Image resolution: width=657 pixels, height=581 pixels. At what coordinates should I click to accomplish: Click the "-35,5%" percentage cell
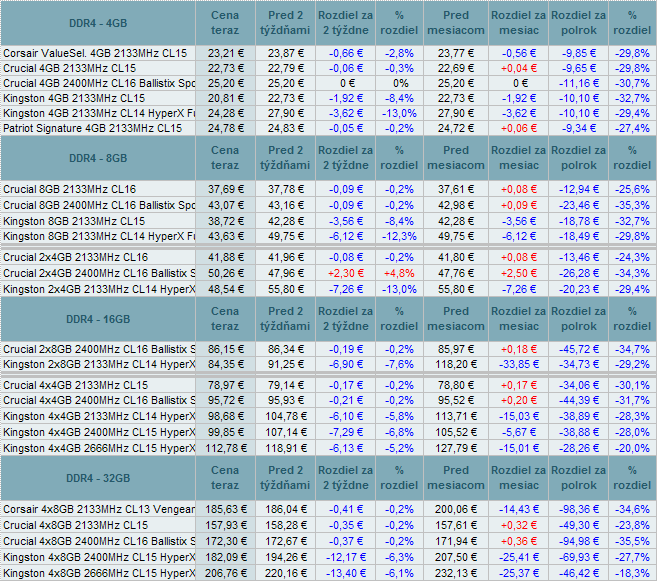pyautogui.click(x=632, y=541)
